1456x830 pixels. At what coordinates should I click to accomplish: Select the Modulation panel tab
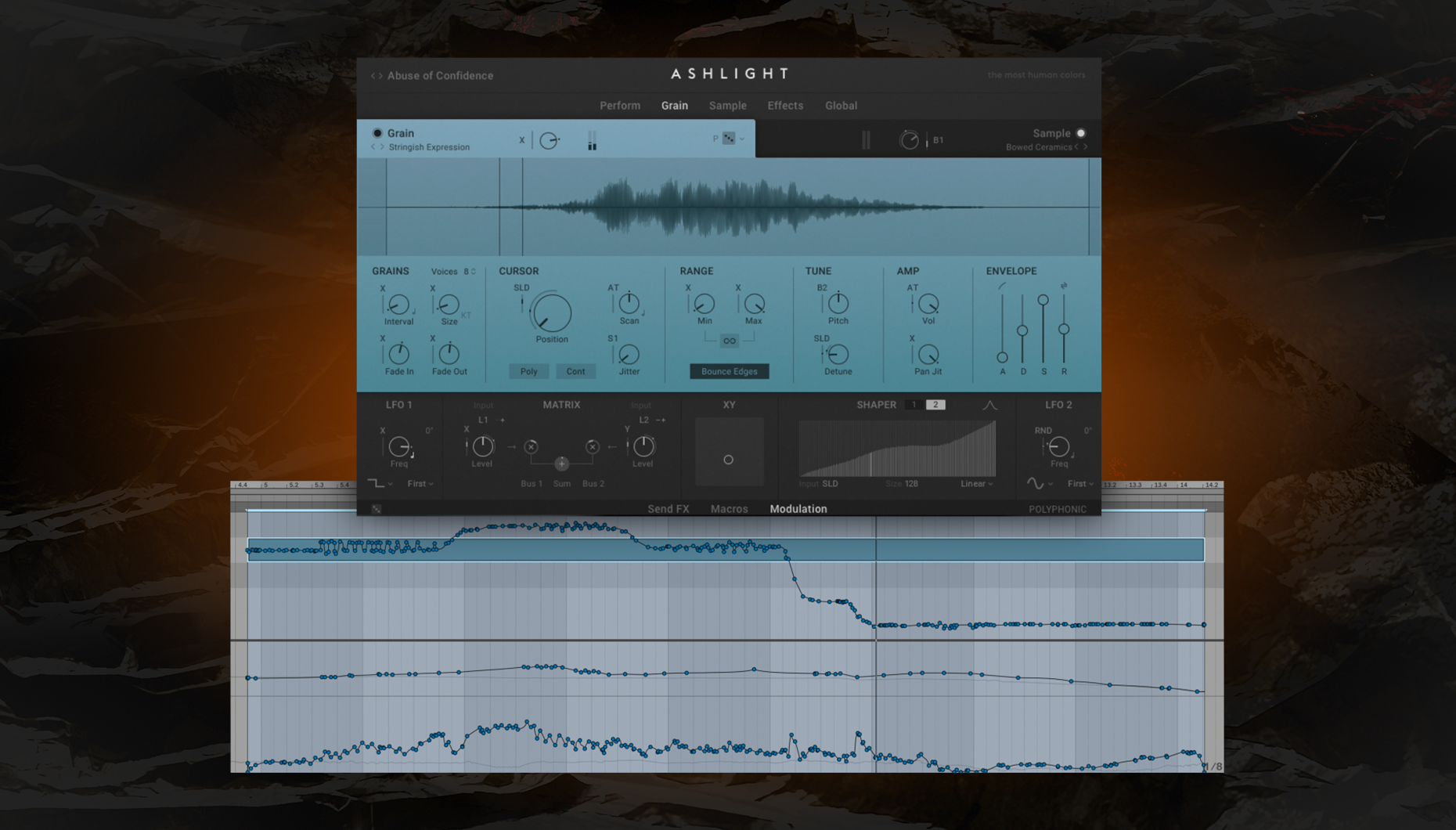pos(798,509)
